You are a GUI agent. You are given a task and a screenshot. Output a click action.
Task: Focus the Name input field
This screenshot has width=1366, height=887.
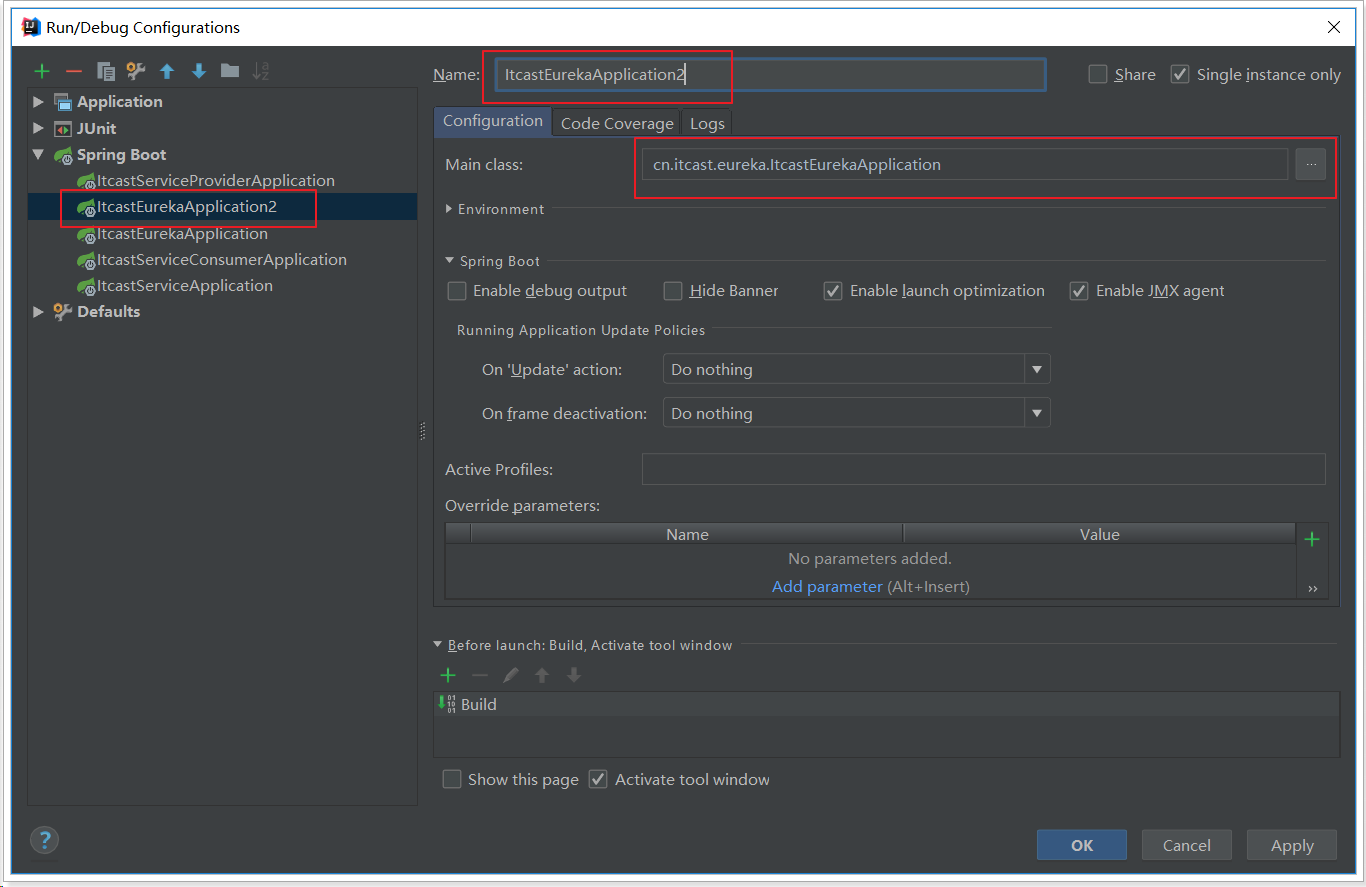[770, 75]
